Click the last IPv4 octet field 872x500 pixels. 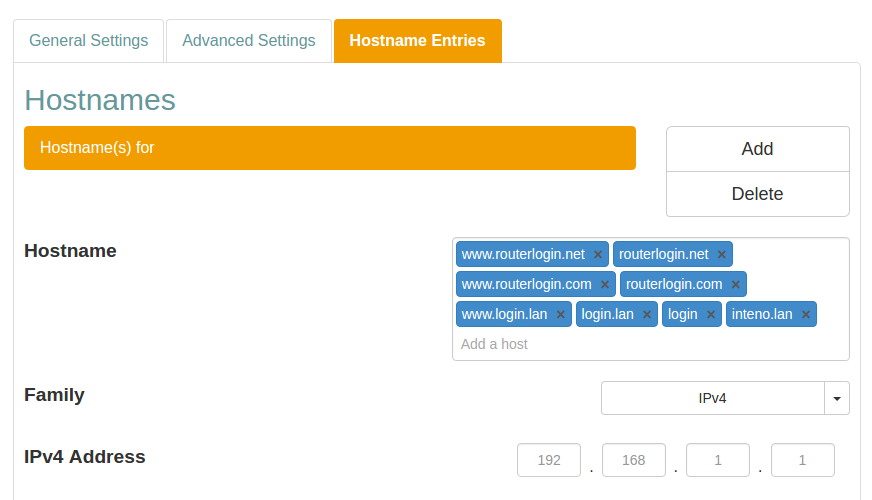pyautogui.click(x=802, y=461)
